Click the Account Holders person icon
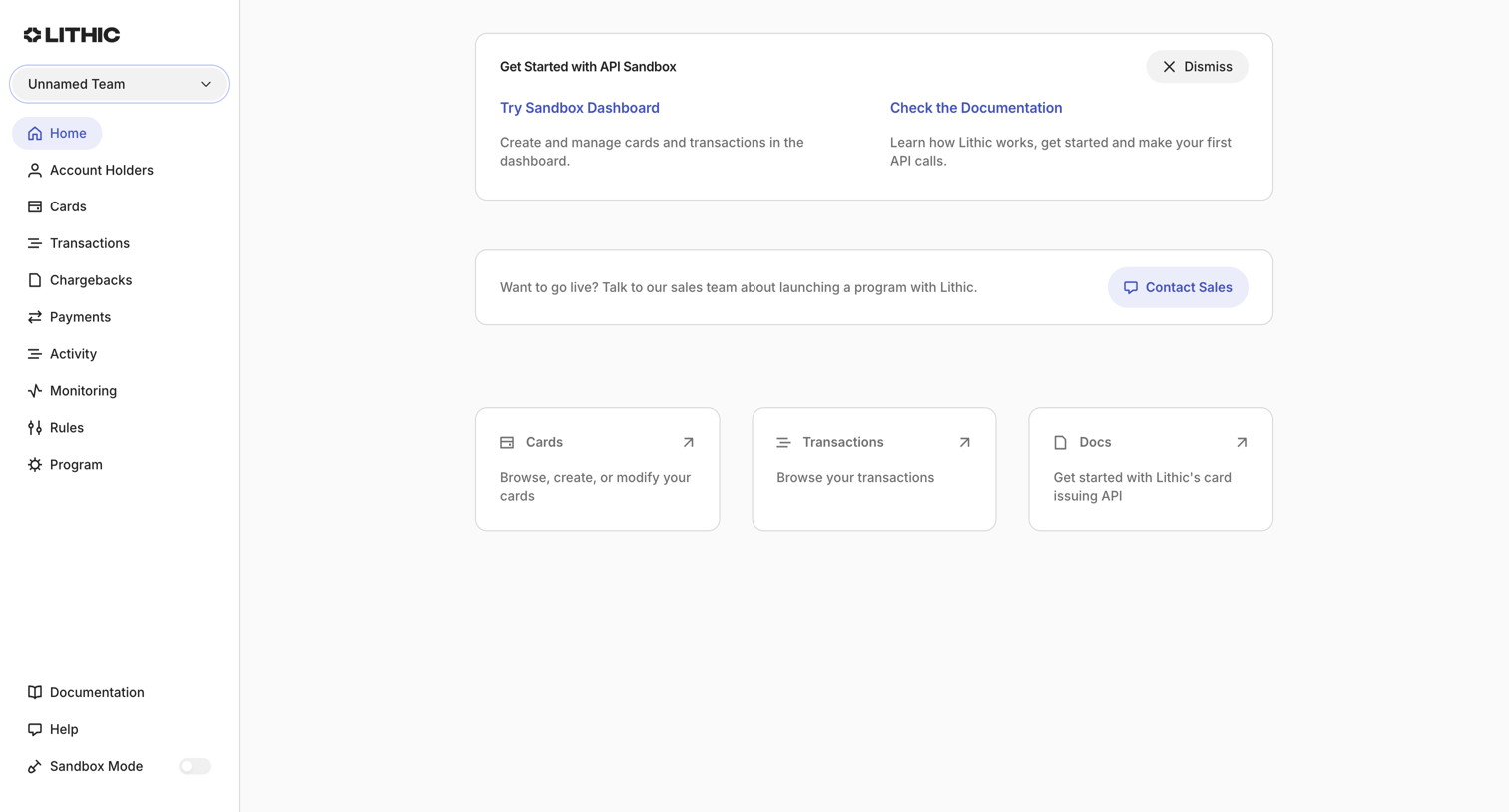The height and width of the screenshot is (812, 1509). [35, 170]
